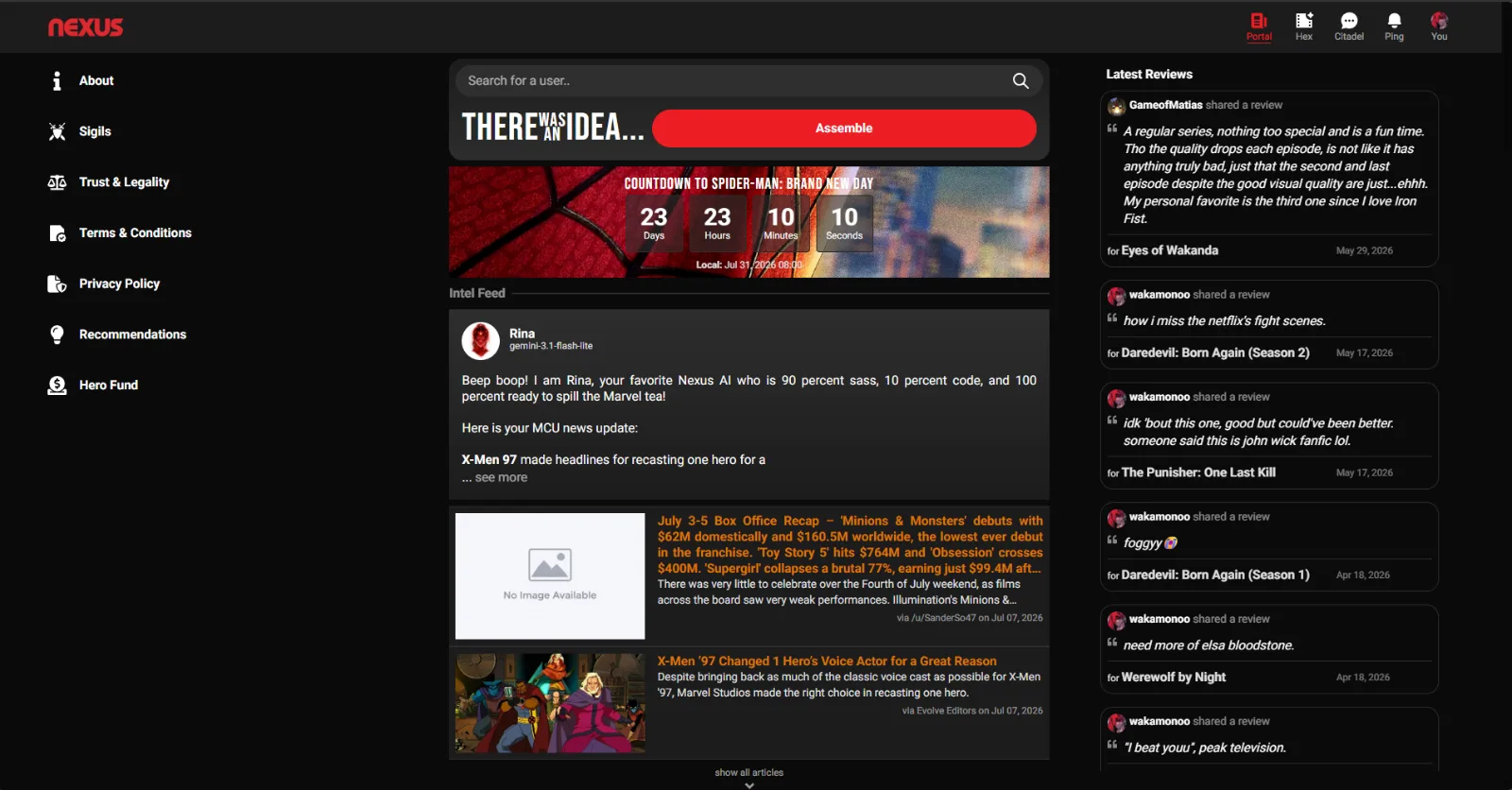1512x790 pixels.
Task: Click the Terms & Conditions document icon
Action: click(x=57, y=233)
